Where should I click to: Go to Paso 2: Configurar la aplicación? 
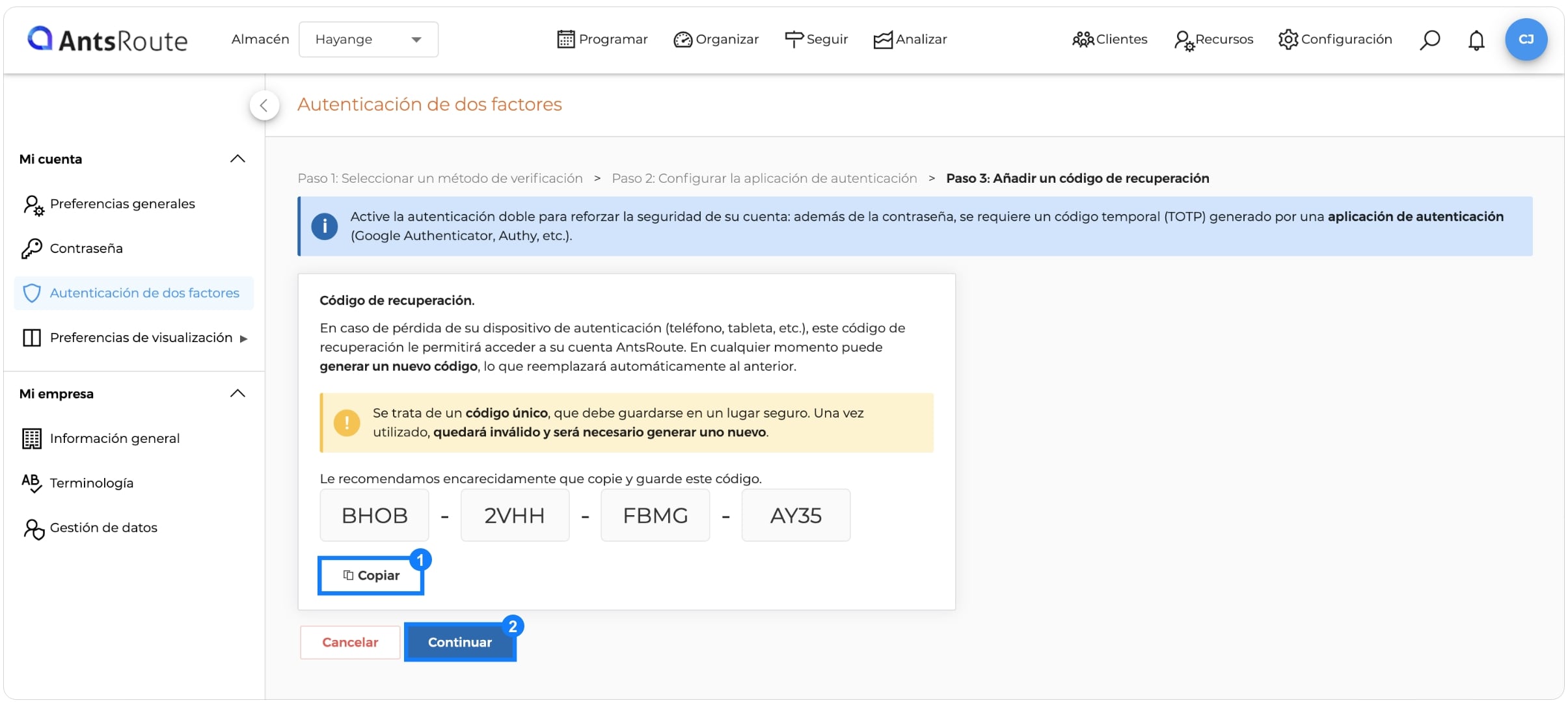764,178
